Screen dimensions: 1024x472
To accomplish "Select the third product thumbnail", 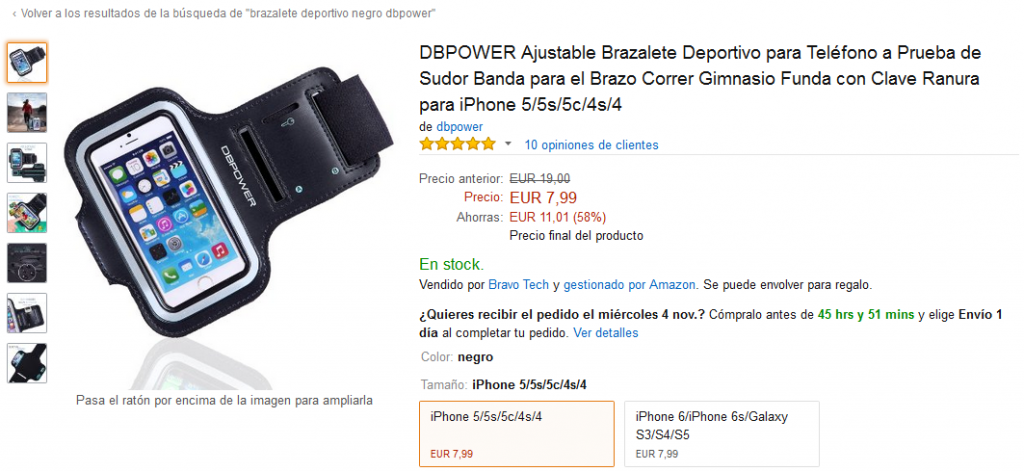I will pos(27,163).
